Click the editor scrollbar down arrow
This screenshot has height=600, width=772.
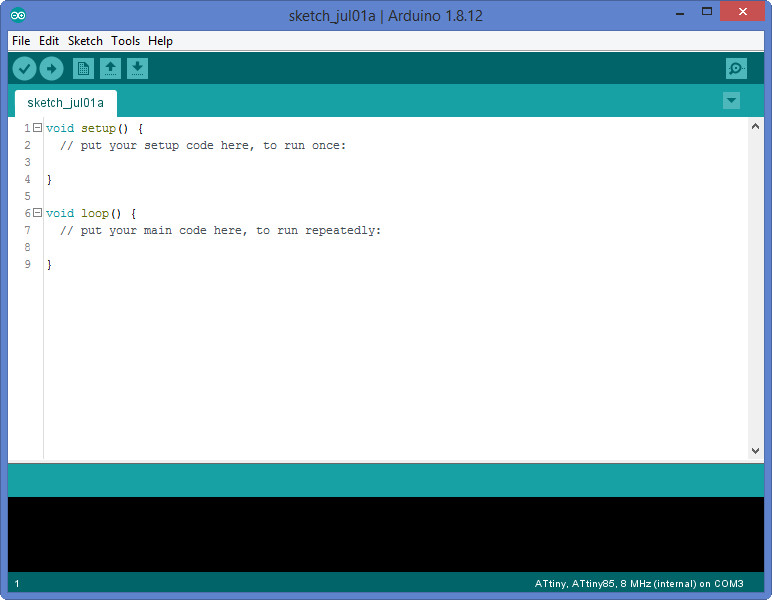(755, 450)
